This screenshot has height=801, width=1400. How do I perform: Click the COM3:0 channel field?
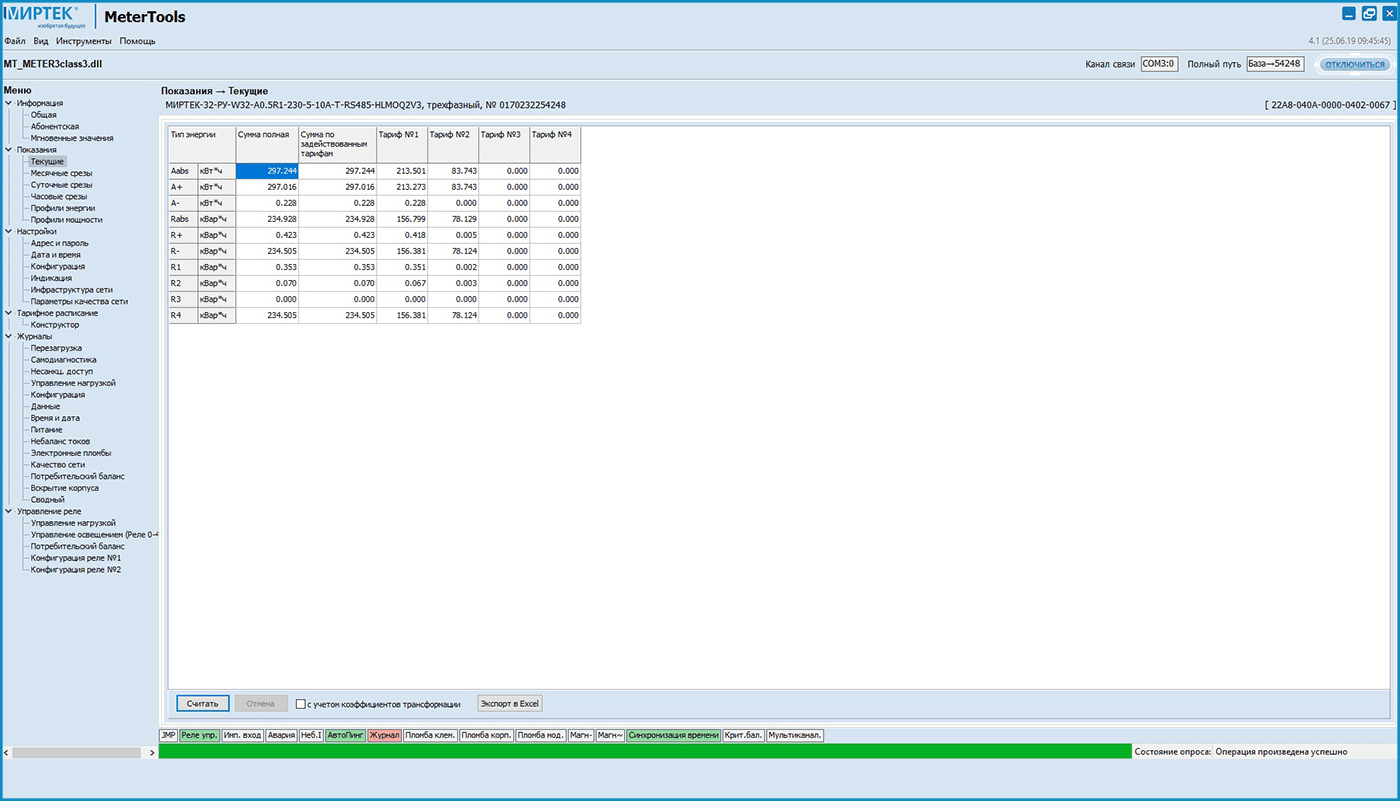[1159, 64]
